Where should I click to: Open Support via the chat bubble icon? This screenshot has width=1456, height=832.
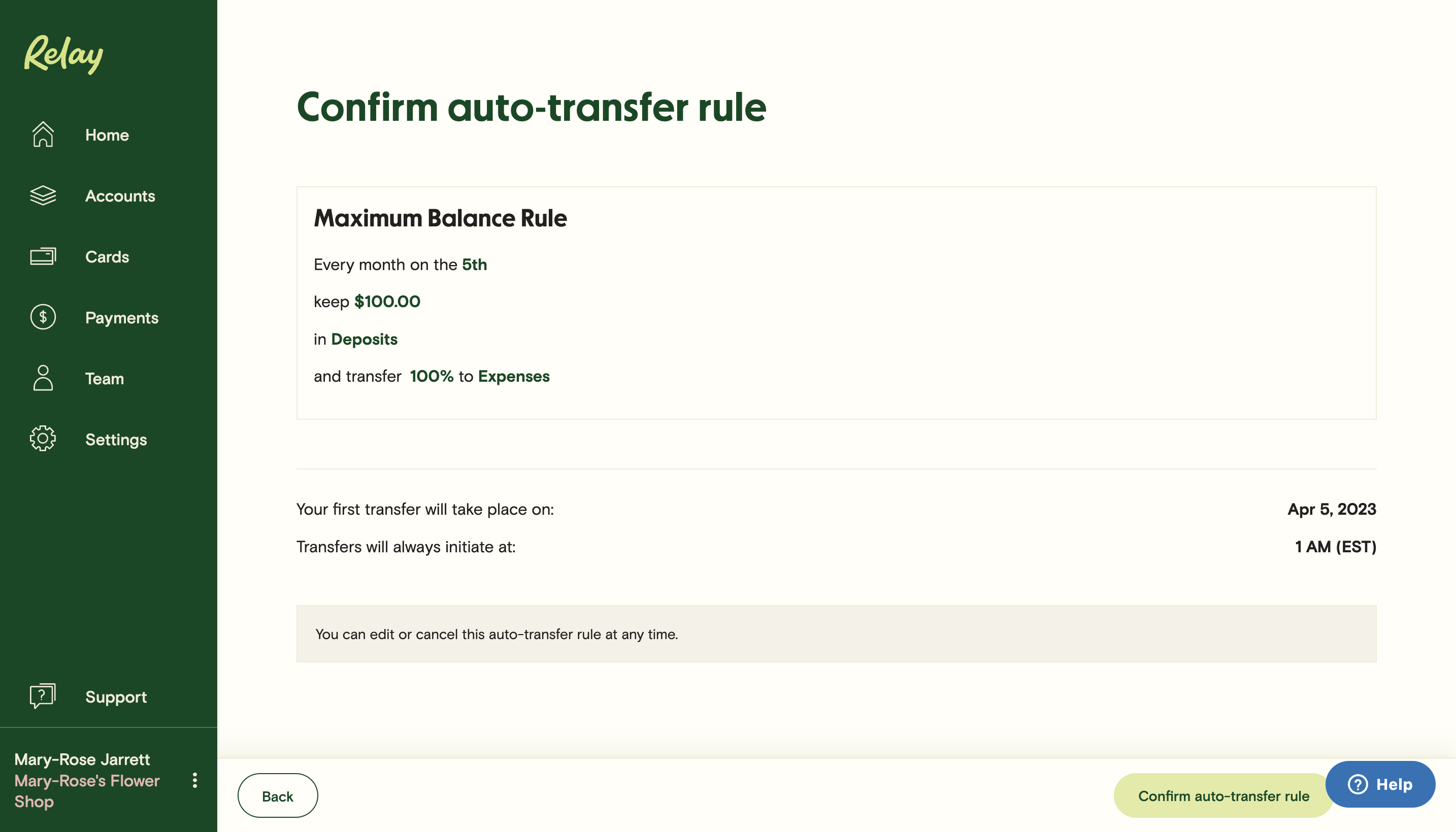click(42, 696)
